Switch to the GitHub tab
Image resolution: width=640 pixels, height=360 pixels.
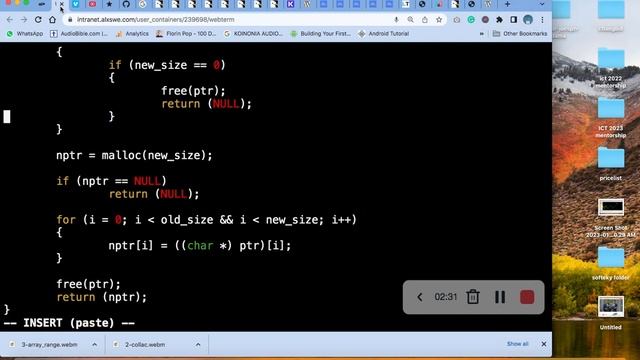(x=126, y=4)
